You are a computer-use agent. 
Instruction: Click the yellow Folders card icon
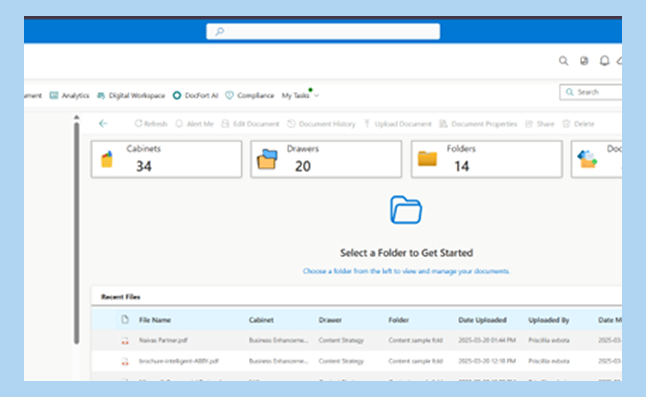coord(427,159)
